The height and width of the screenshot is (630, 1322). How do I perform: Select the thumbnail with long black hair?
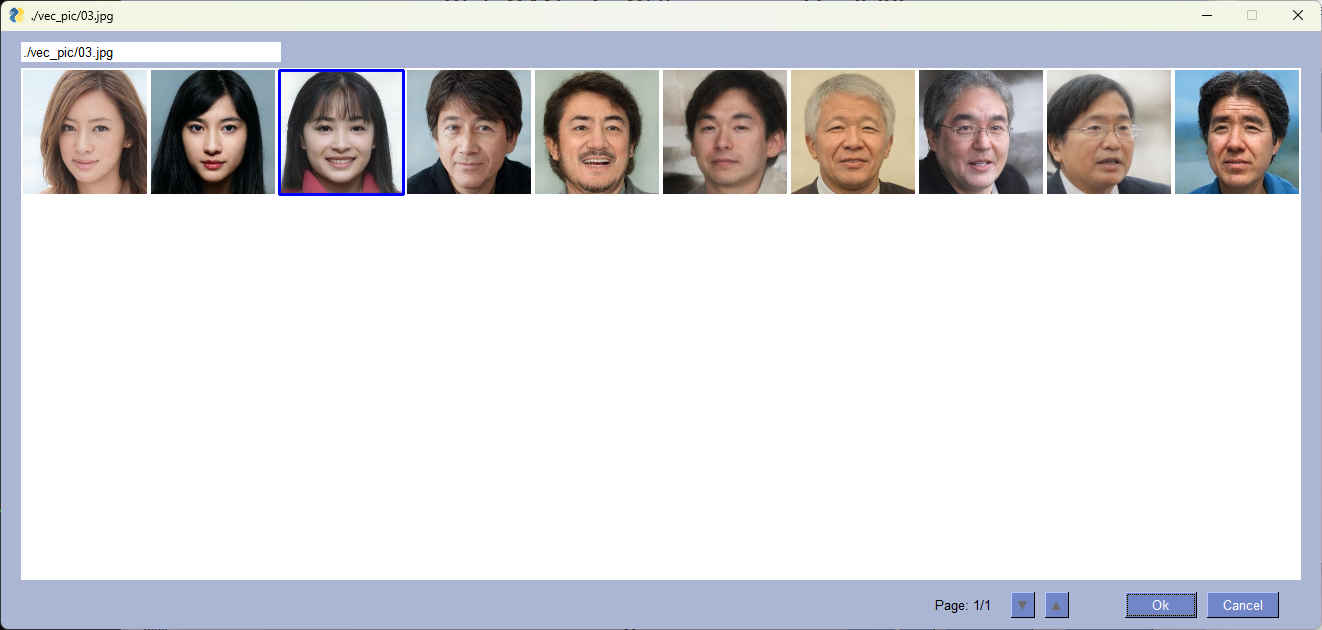(x=213, y=132)
